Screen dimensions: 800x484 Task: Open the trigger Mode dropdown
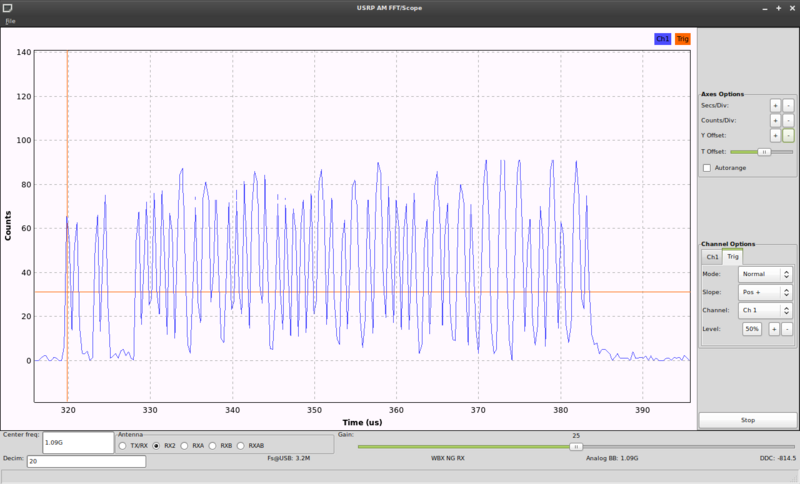click(x=765, y=274)
